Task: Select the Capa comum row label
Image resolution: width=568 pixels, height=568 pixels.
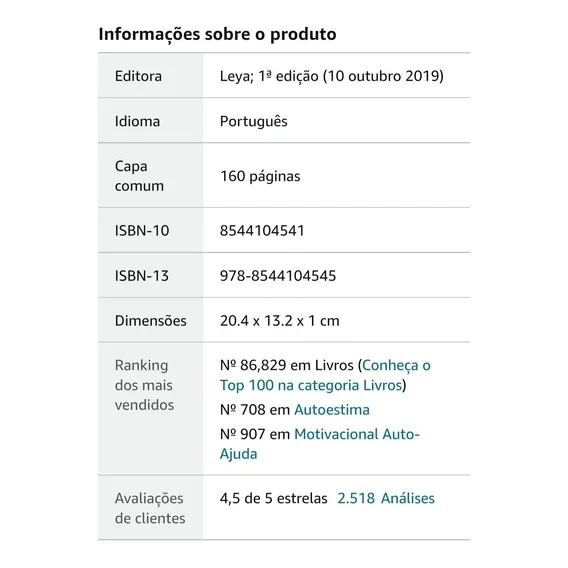Action: [x=139, y=176]
